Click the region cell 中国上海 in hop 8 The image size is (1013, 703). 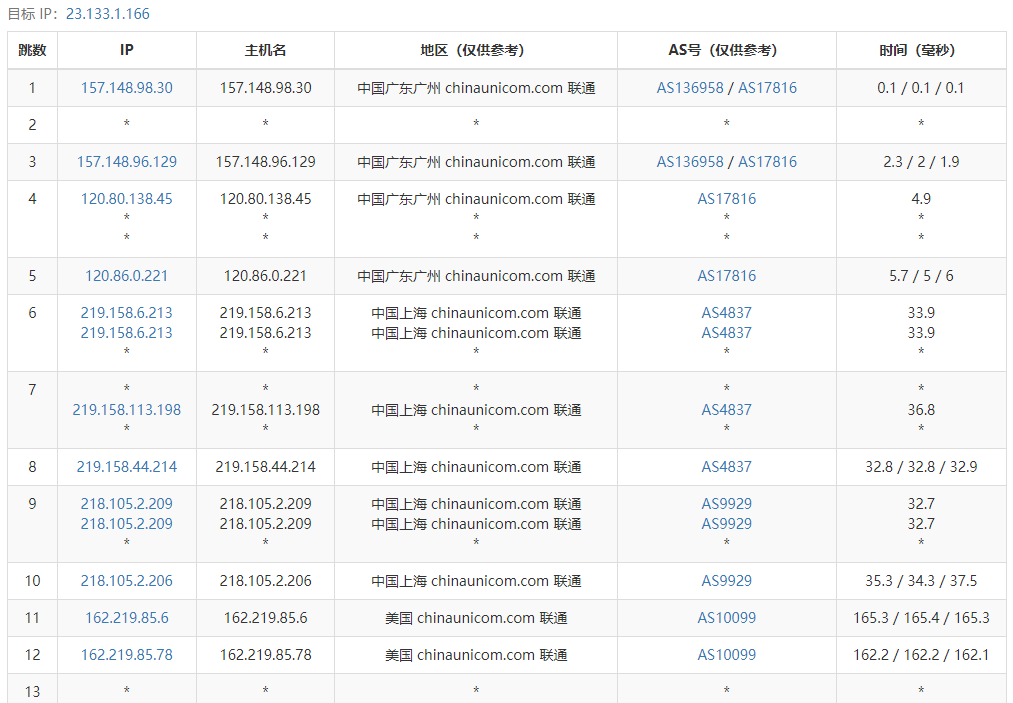[476, 467]
